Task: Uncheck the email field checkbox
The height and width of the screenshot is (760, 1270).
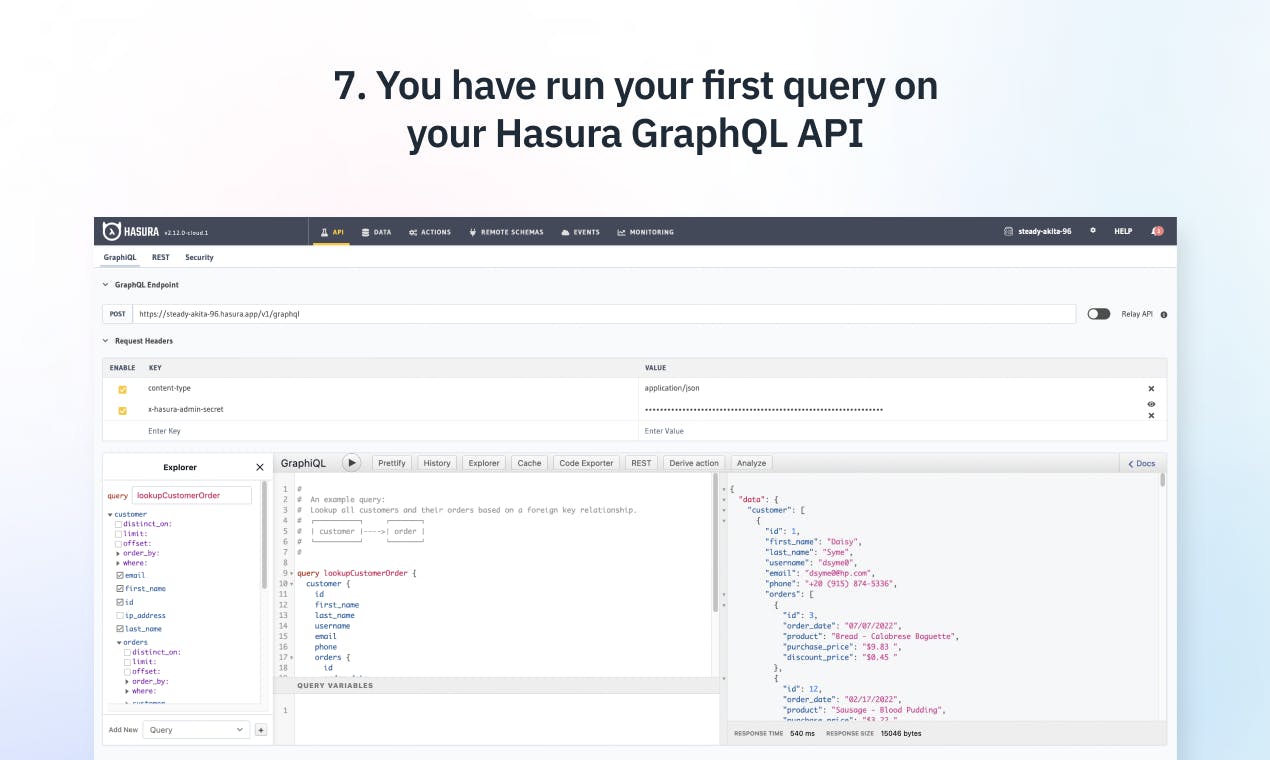Action: pyautogui.click(x=120, y=576)
